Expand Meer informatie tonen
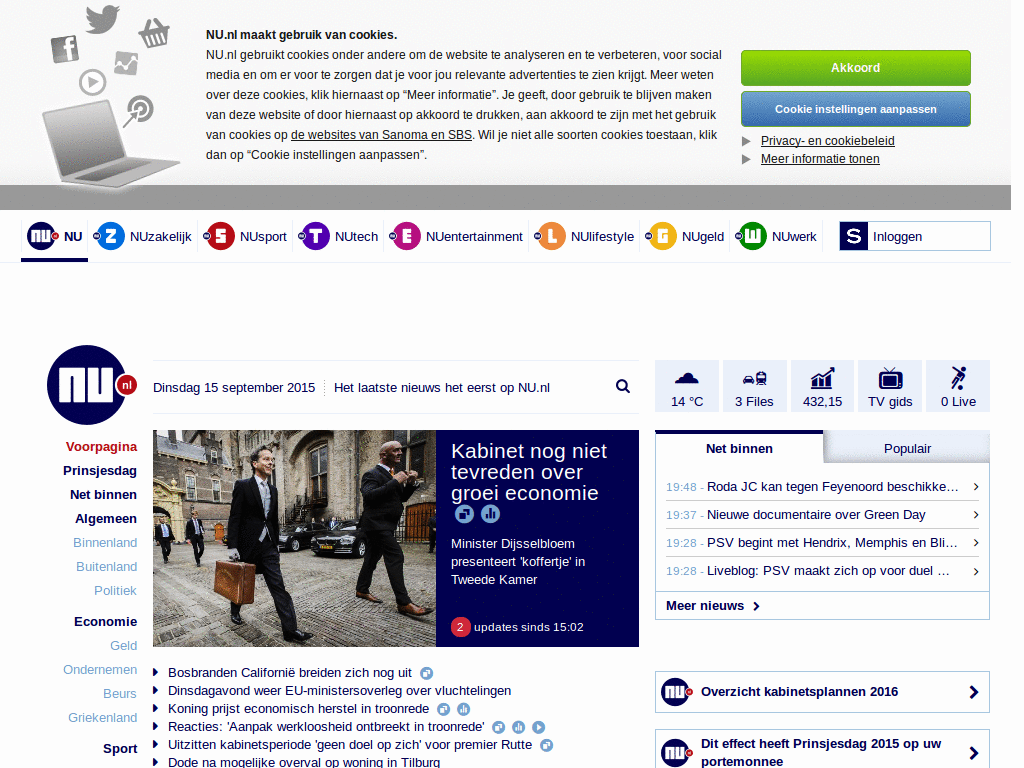1024x768 pixels. tap(820, 158)
